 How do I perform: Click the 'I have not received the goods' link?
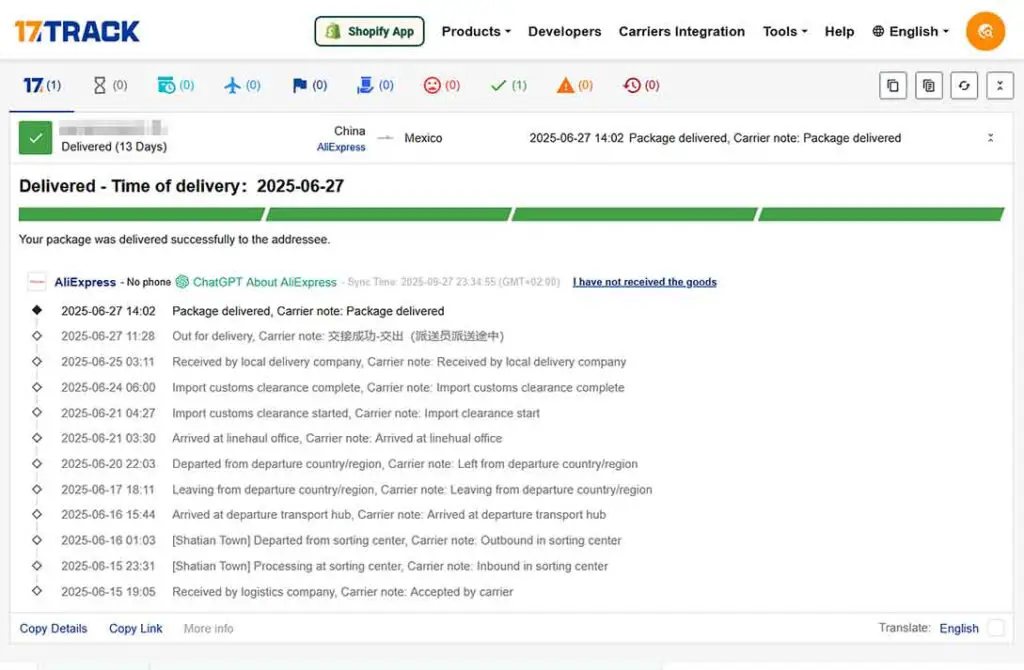[x=644, y=282]
